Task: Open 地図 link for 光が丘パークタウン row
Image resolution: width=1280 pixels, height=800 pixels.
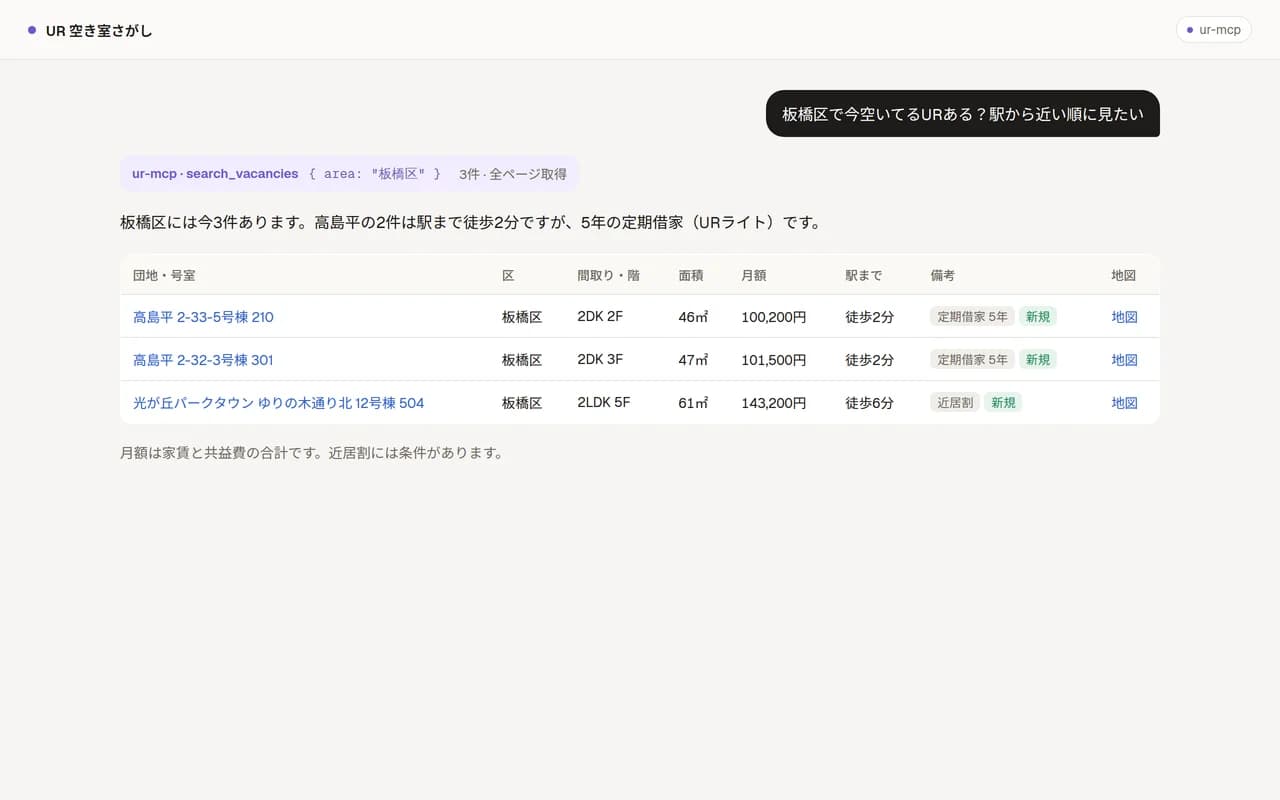Action: tap(1125, 403)
